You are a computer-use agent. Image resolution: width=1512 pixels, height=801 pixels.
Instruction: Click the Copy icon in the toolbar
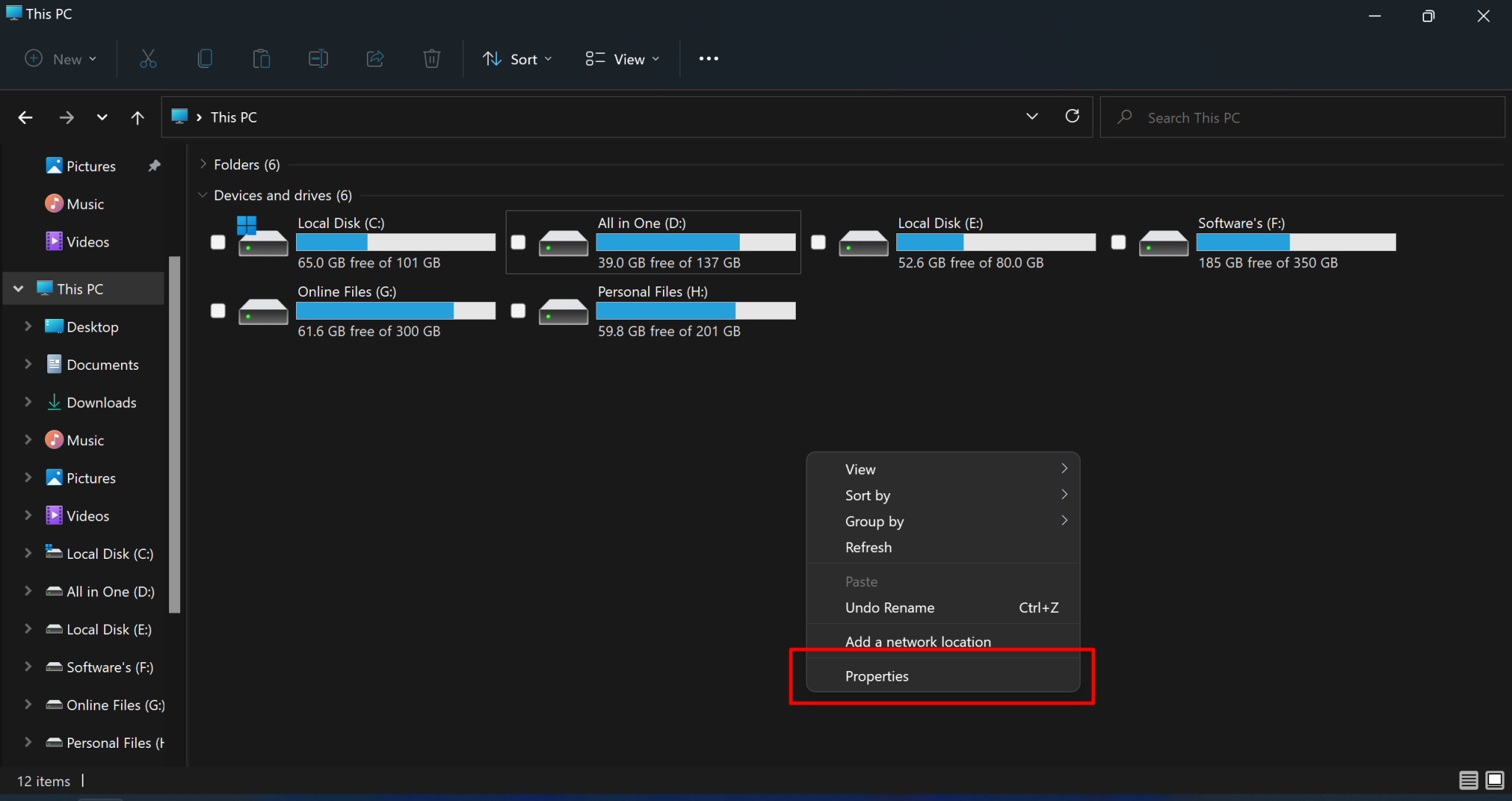point(205,58)
